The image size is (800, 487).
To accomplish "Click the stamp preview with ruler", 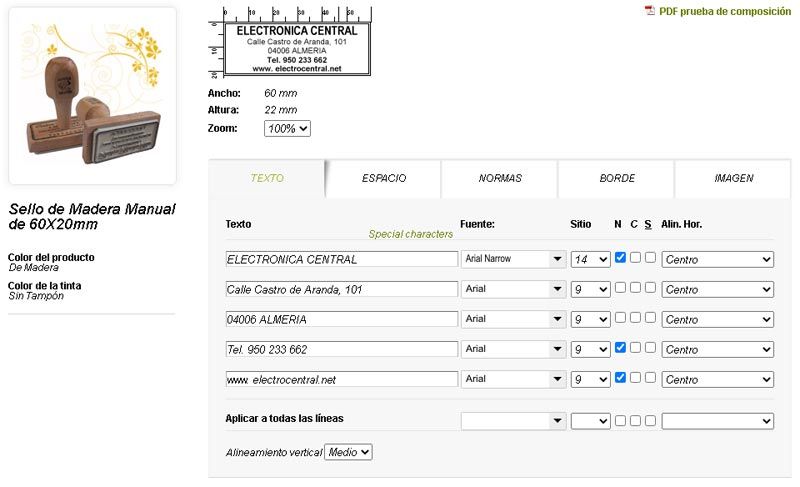I will click(x=290, y=43).
